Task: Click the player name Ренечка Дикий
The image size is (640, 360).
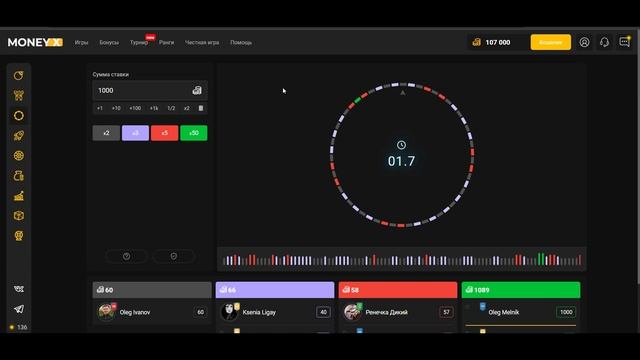Action: tap(387, 312)
